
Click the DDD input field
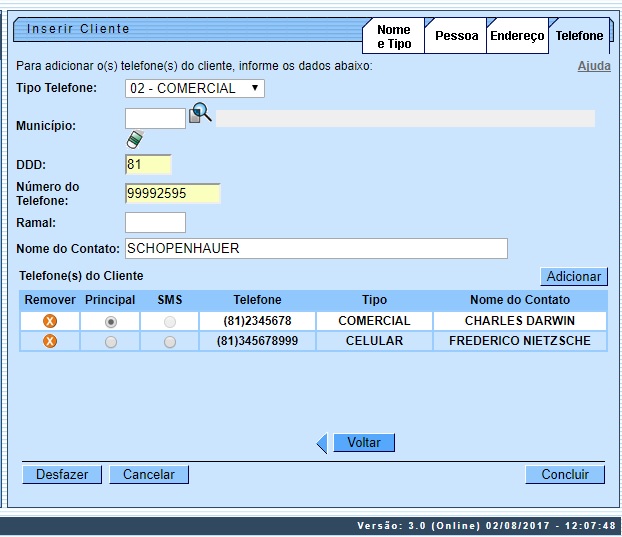(x=148, y=164)
